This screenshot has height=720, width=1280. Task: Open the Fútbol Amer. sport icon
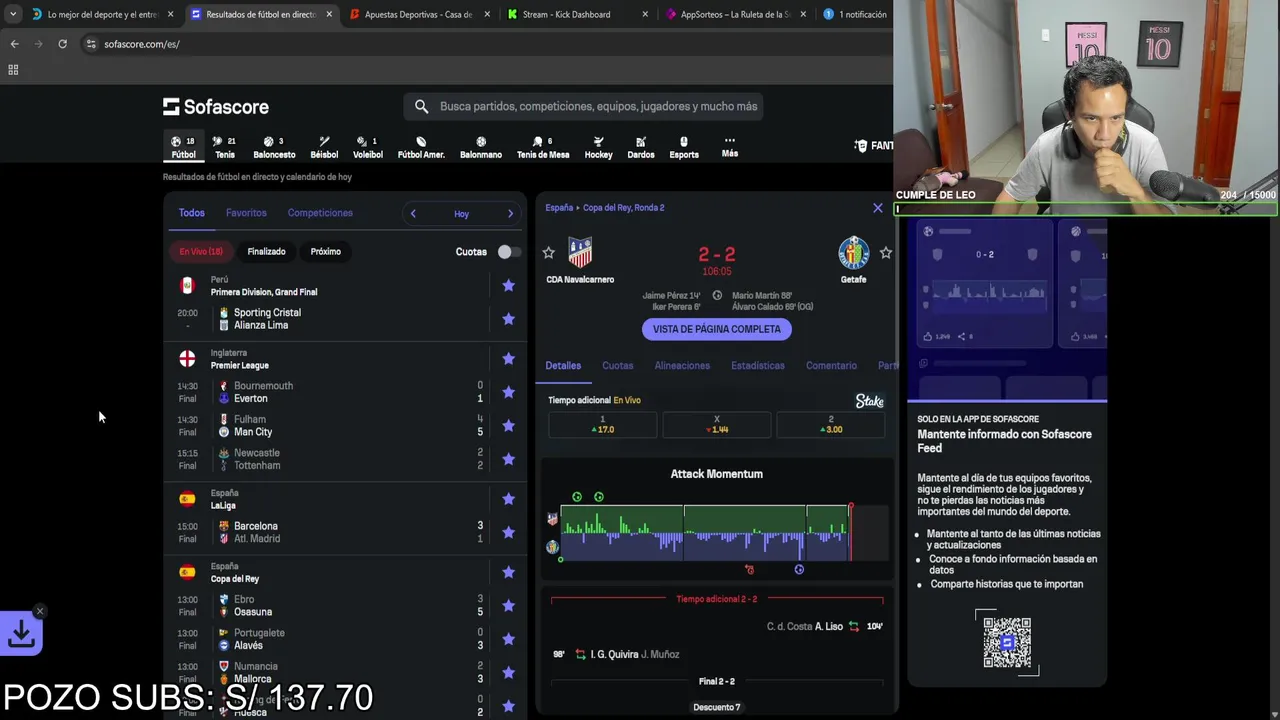pyautogui.click(x=421, y=147)
